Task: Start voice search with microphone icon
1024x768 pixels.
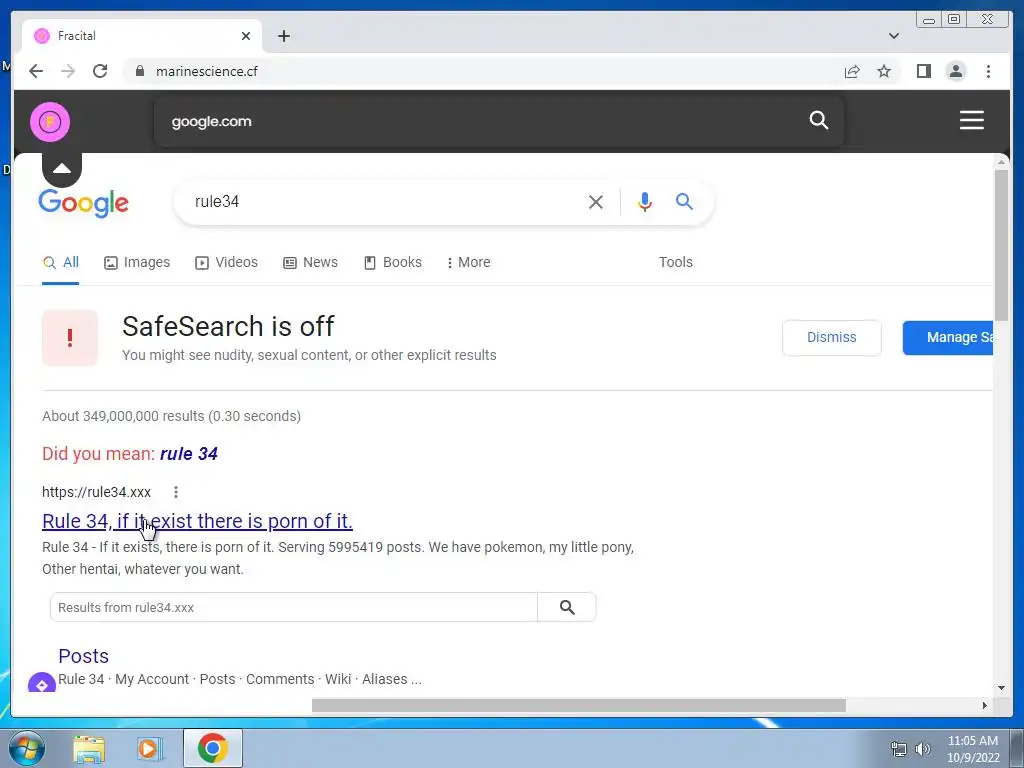Action: [x=645, y=202]
